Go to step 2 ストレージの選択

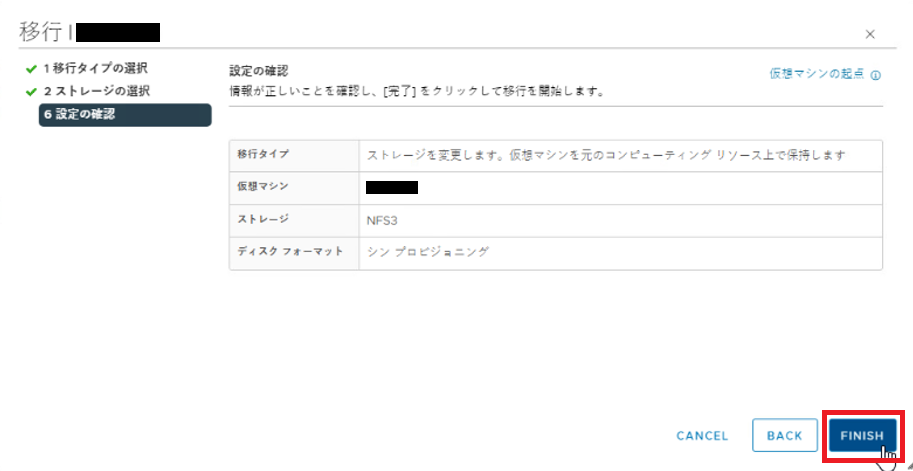(97, 91)
